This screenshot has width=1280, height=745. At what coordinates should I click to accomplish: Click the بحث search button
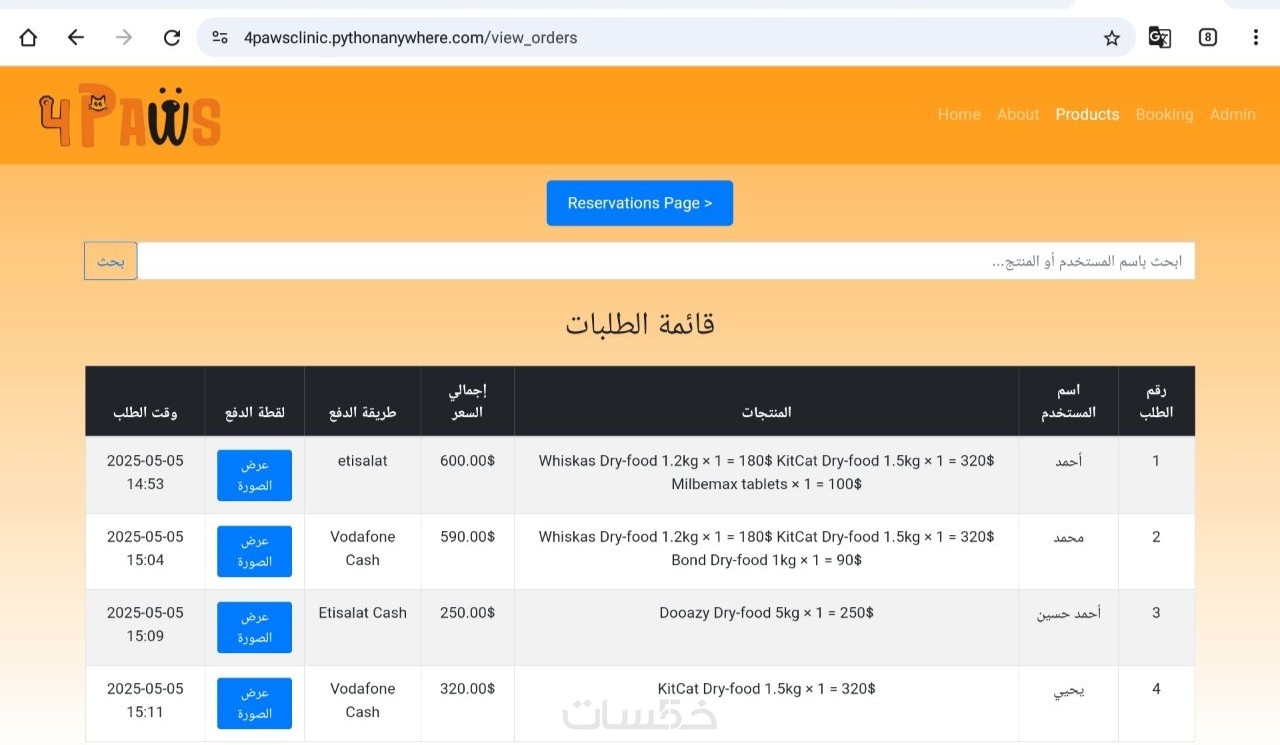[111, 261]
